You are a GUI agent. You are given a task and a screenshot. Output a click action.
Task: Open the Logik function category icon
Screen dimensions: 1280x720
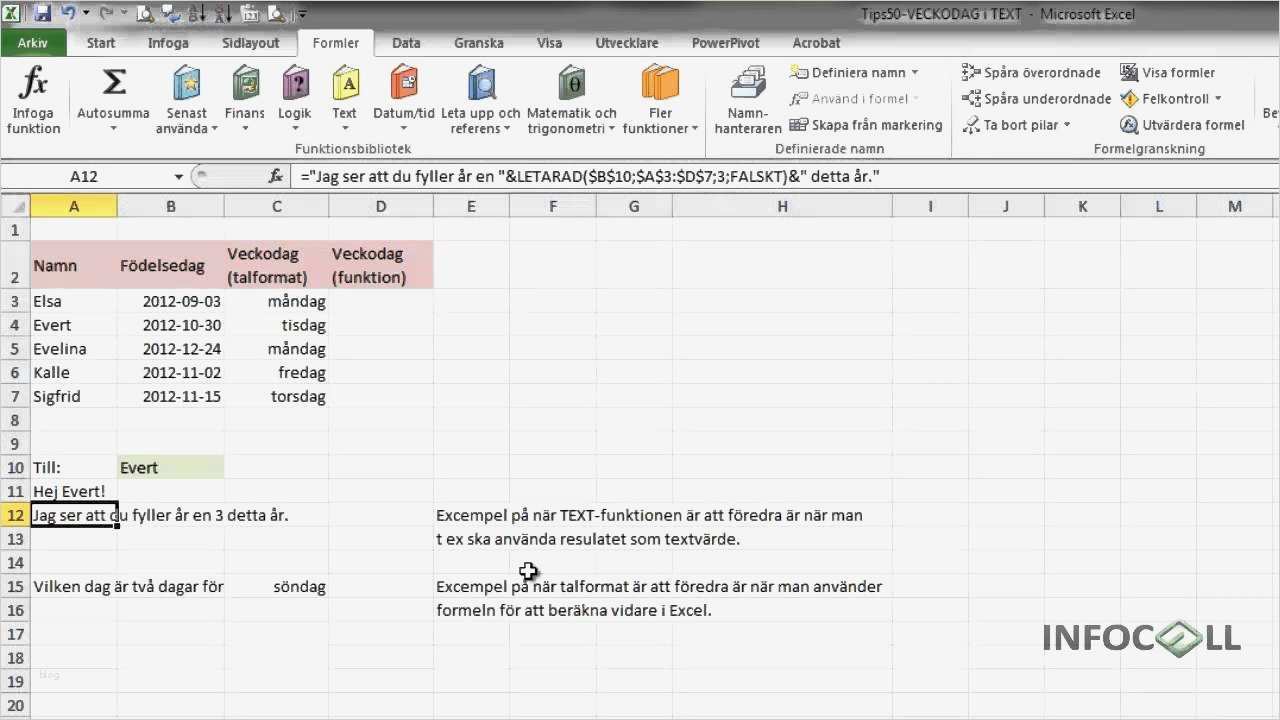[x=294, y=95]
